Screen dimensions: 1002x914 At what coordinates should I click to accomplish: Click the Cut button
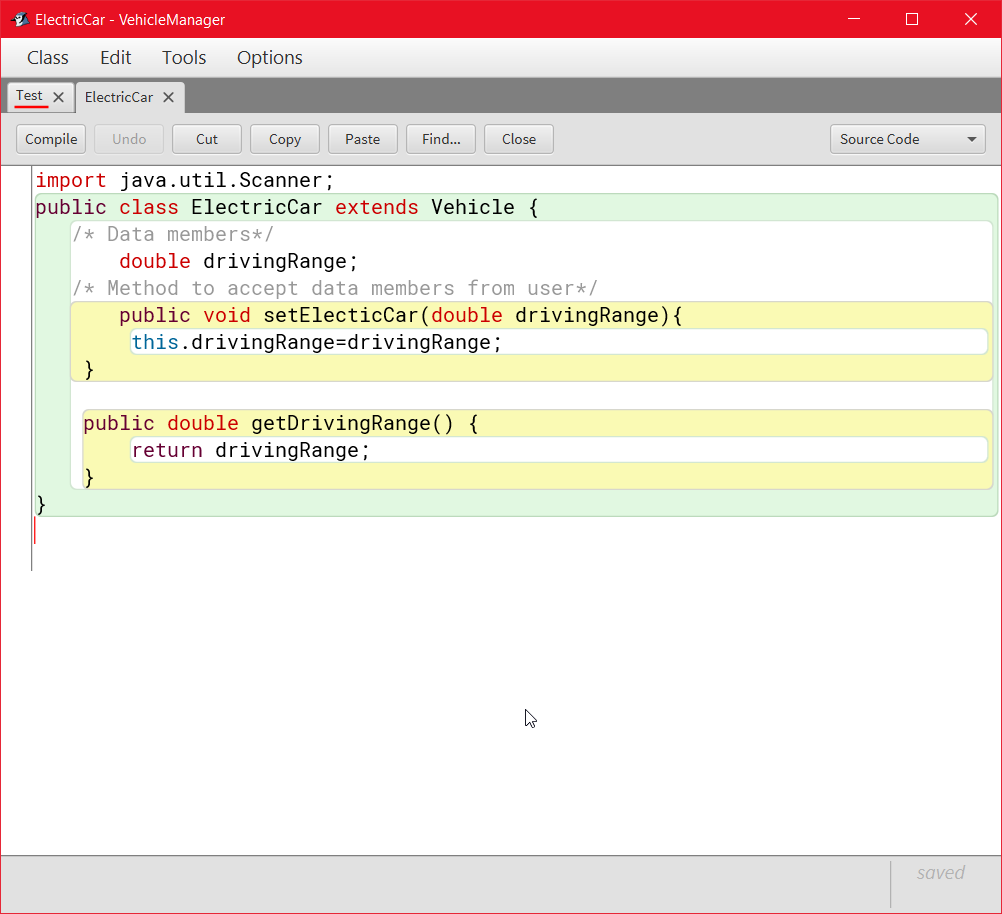(207, 139)
